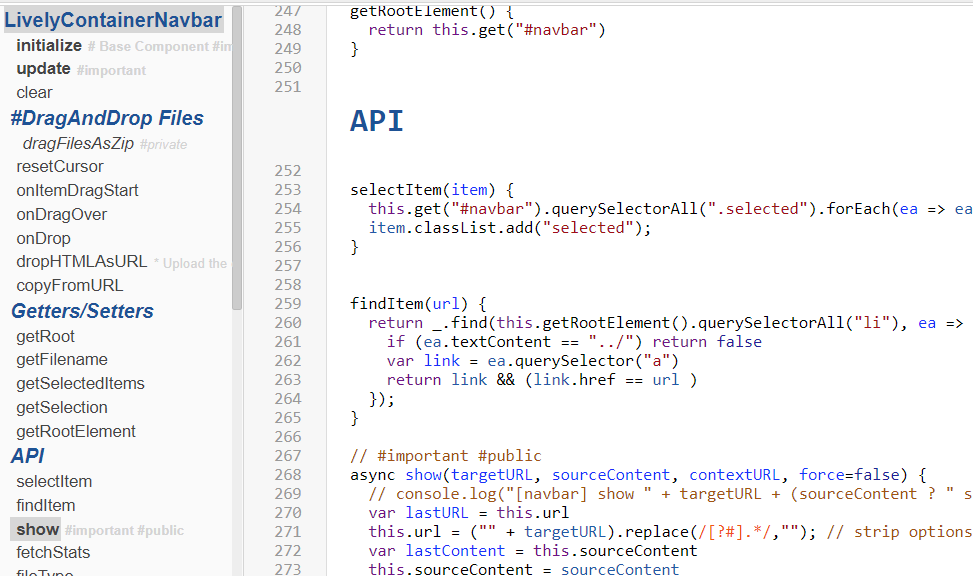Open fetchStats method in outline

click(53, 552)
